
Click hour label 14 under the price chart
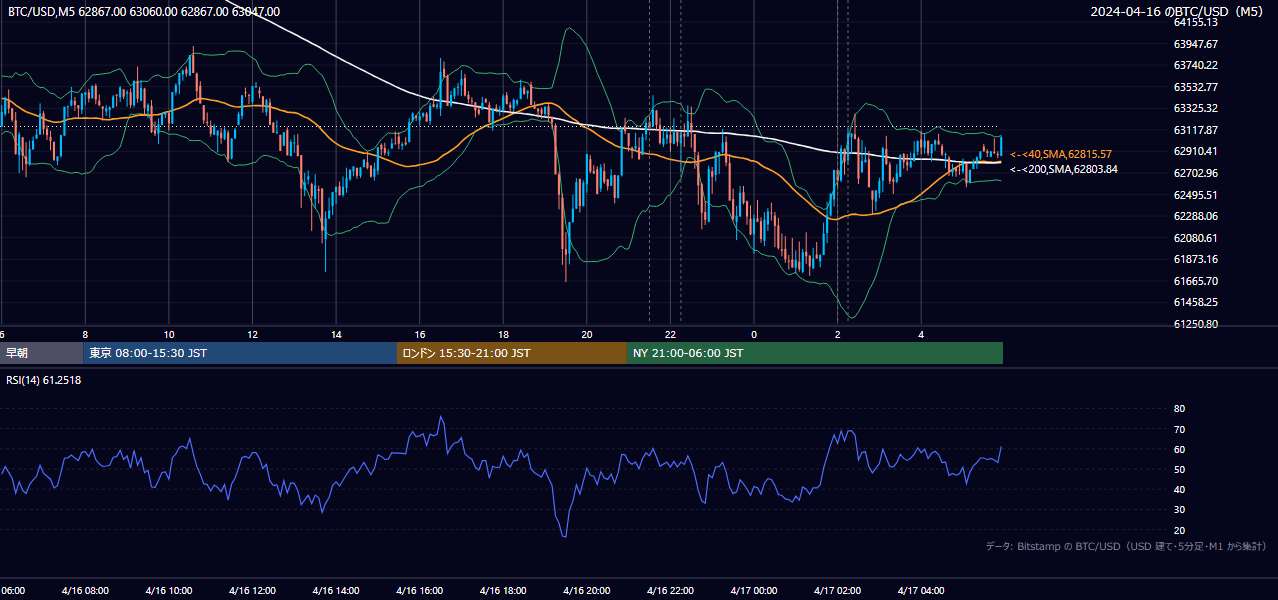coord(336,334)
